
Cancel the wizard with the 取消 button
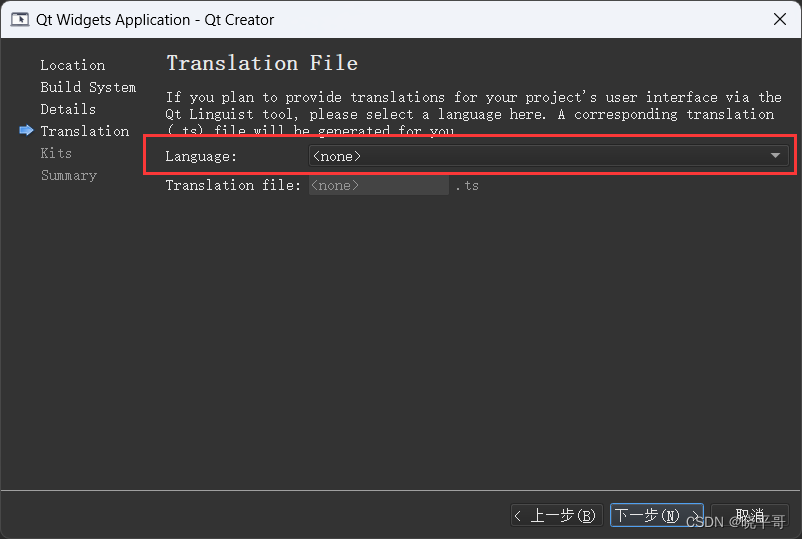point(750,515)
